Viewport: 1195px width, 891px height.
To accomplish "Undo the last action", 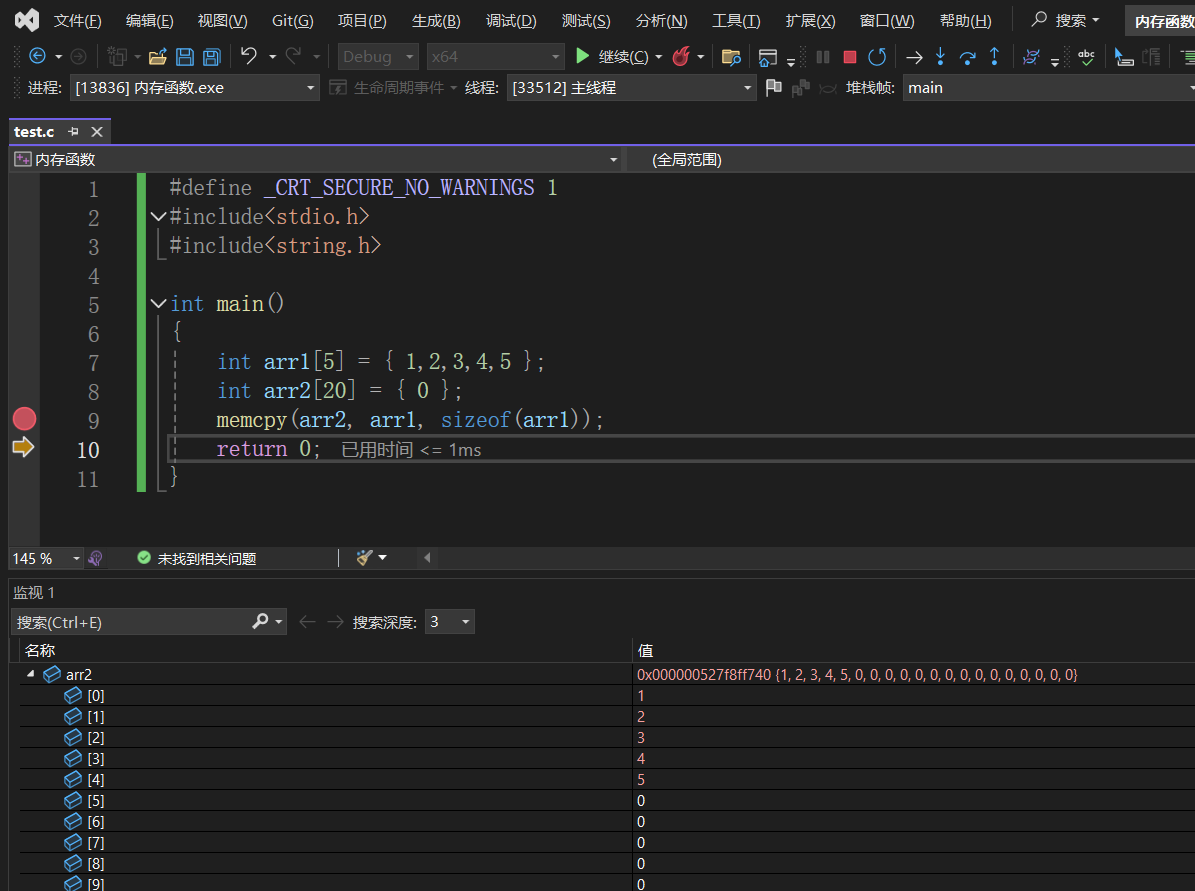I will (x=248, y=56).
